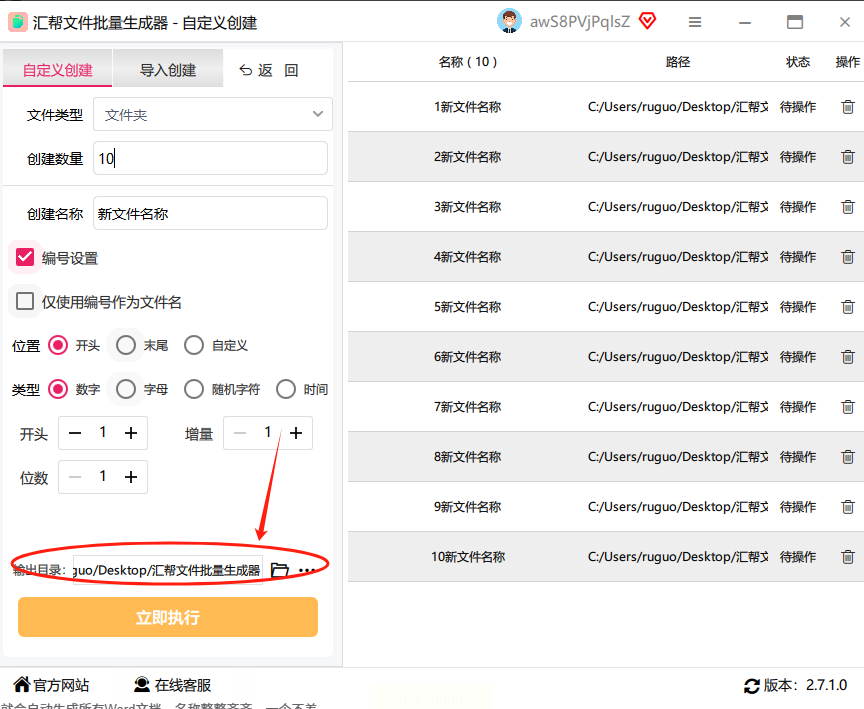Switch to 自定义创建 tab
This screenshot has width=864, height=709.
pos(57,70)
